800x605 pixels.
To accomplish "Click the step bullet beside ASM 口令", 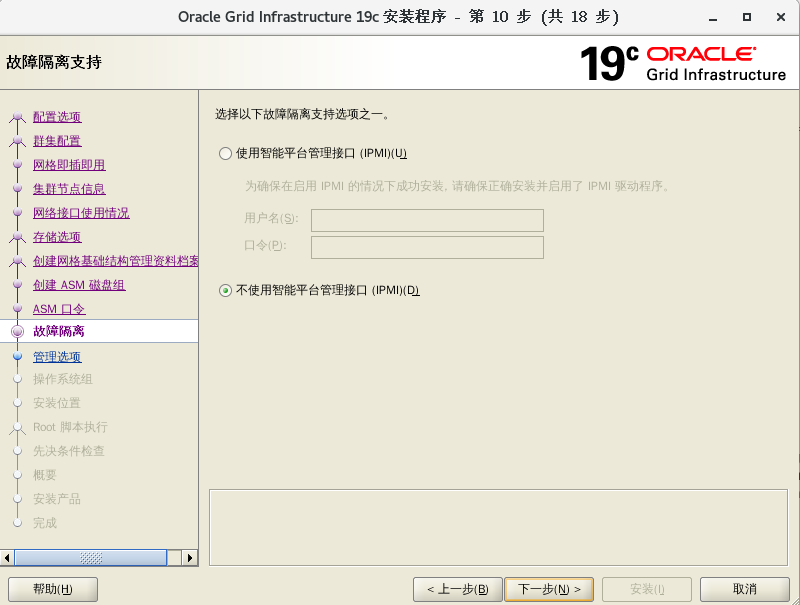I will point(17,308).
